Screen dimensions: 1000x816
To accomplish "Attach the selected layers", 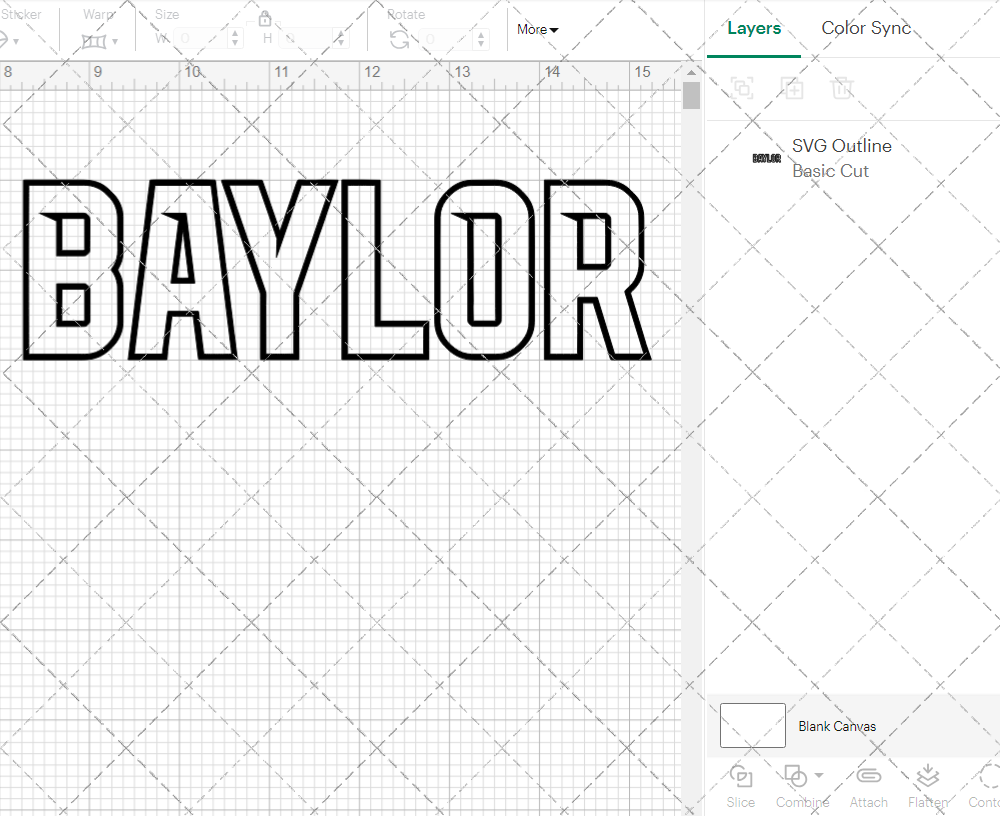I will (868, 786).
